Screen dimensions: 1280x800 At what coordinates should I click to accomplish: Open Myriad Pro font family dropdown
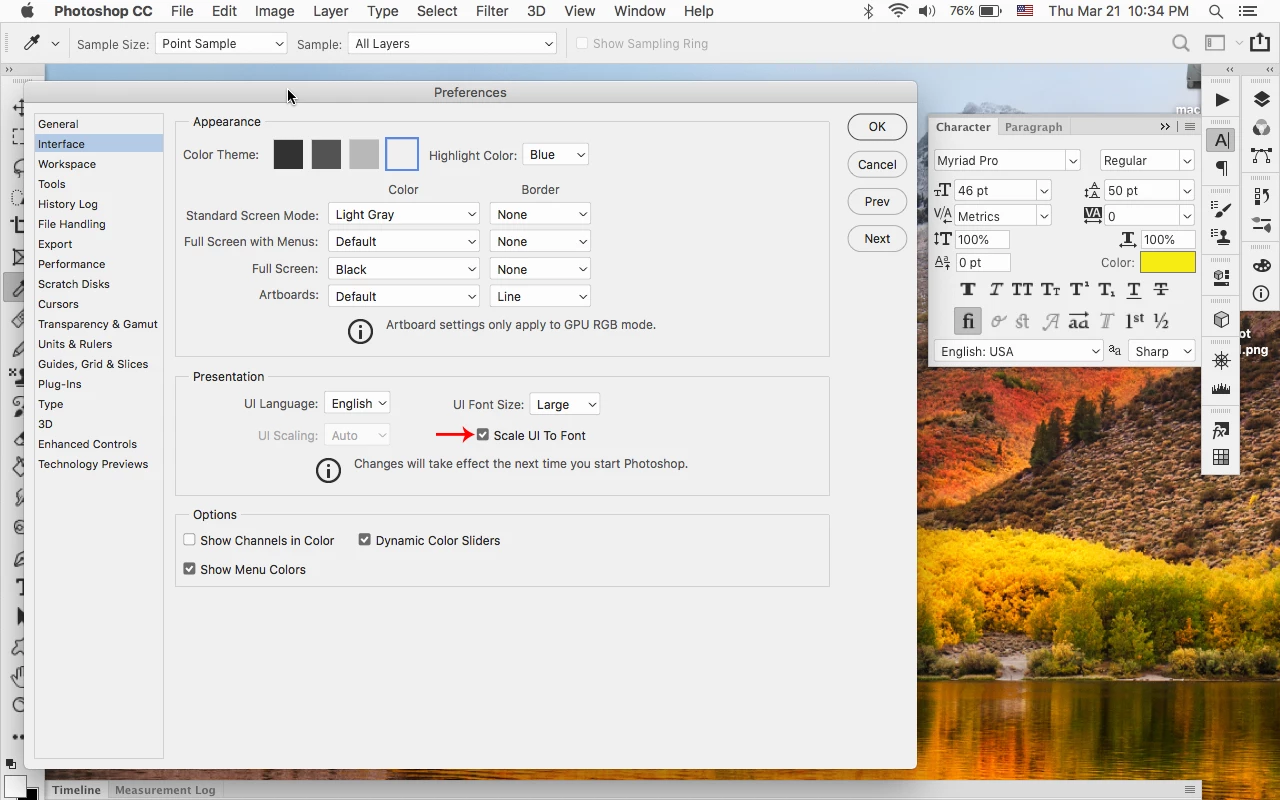(1007, 161)
